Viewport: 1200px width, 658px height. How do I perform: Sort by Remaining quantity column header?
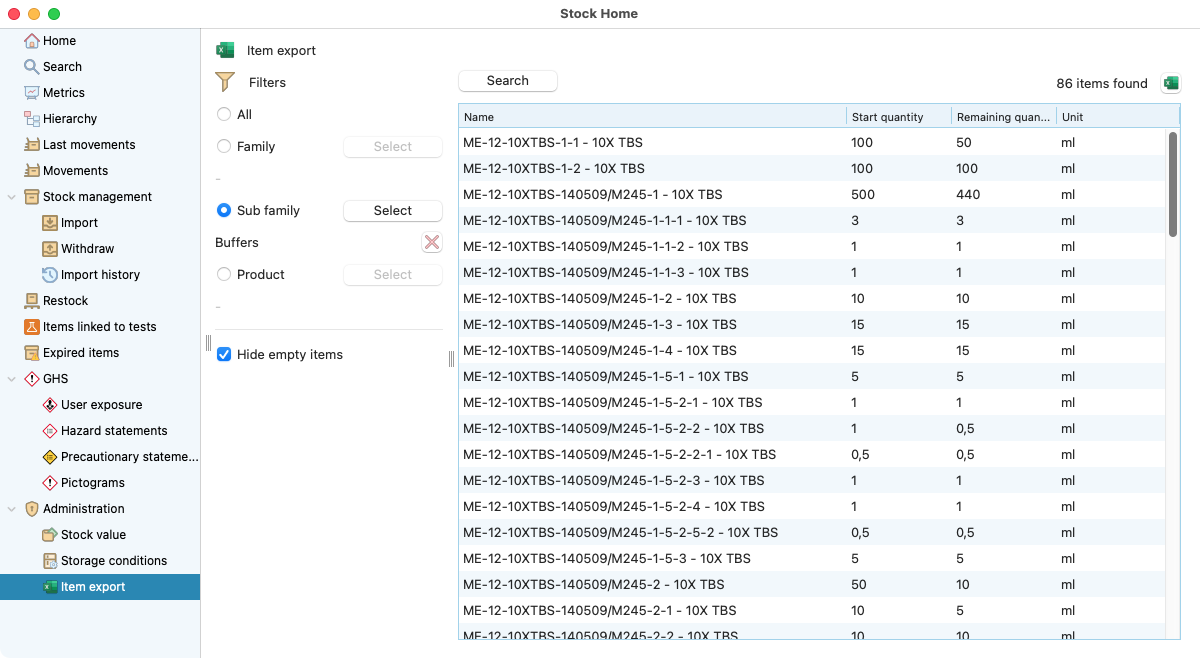coord(1004,117)
